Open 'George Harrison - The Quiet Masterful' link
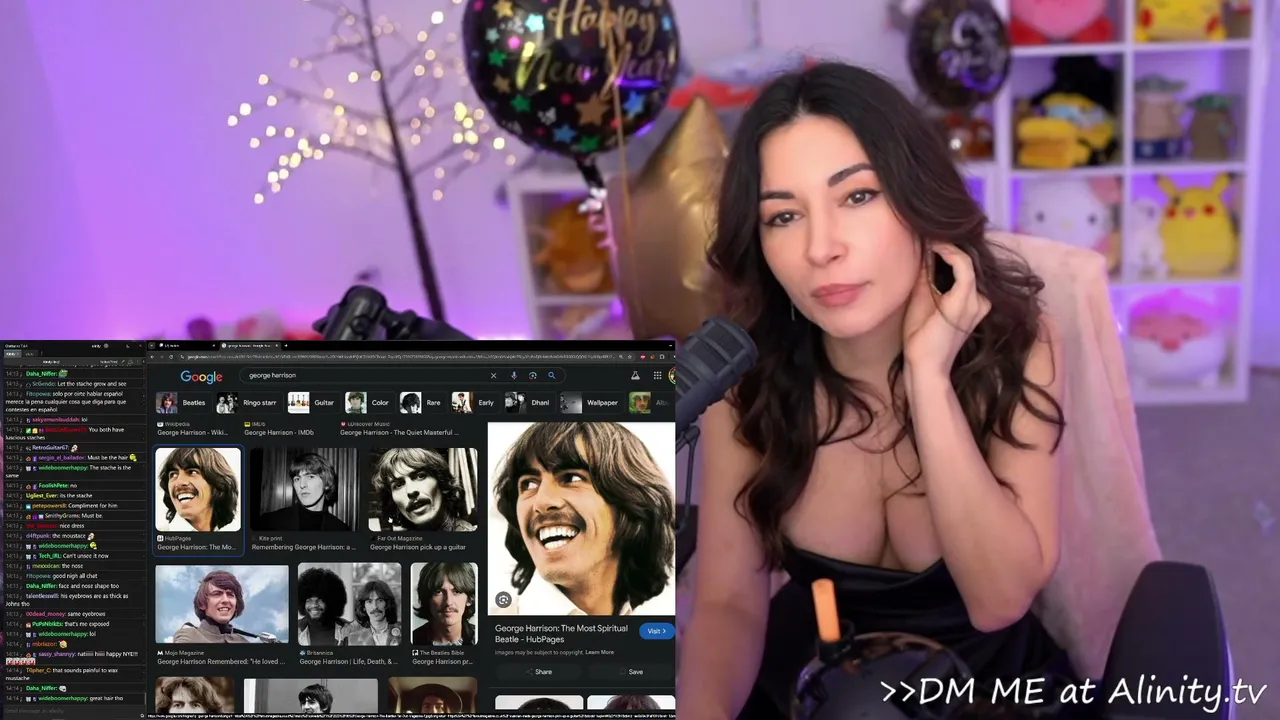This screenshot has width=1280, height=720. coord(399,433)
